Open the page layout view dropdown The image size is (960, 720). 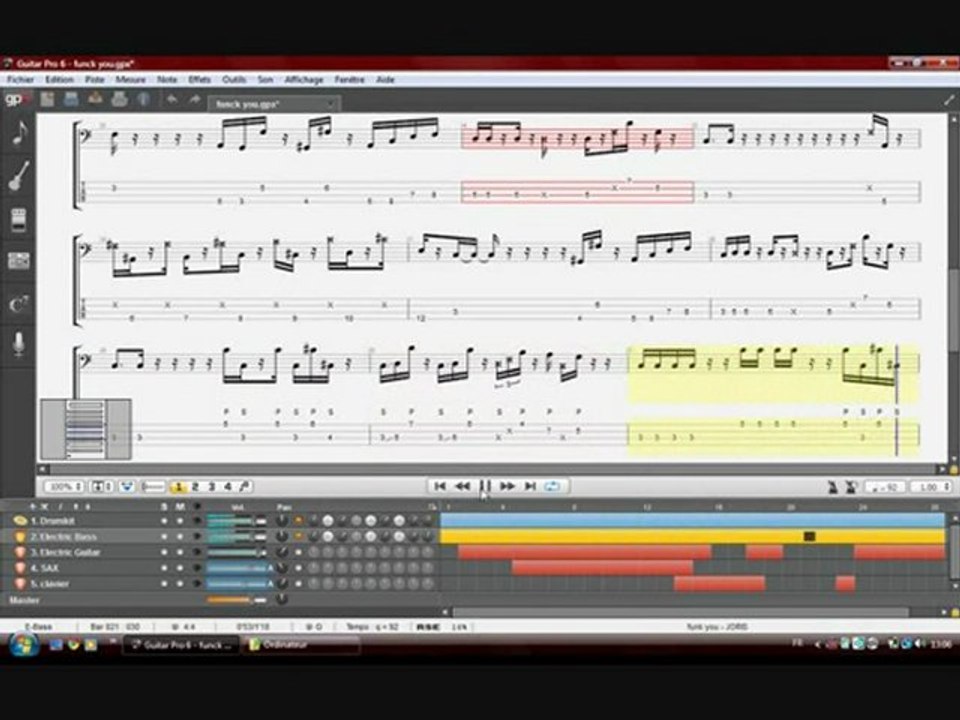pos(102,487)
